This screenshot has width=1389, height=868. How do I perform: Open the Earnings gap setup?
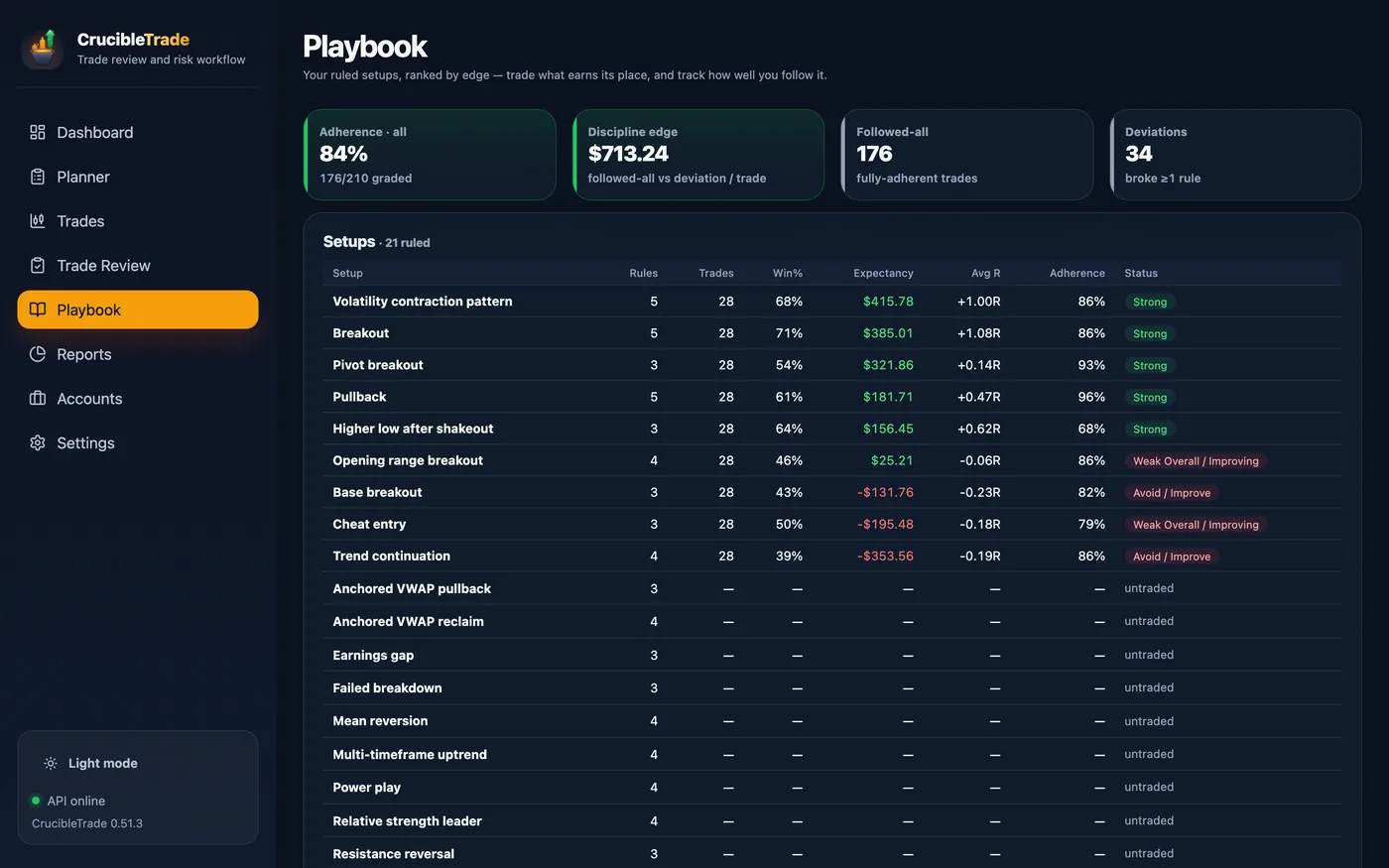click(832, 655)
